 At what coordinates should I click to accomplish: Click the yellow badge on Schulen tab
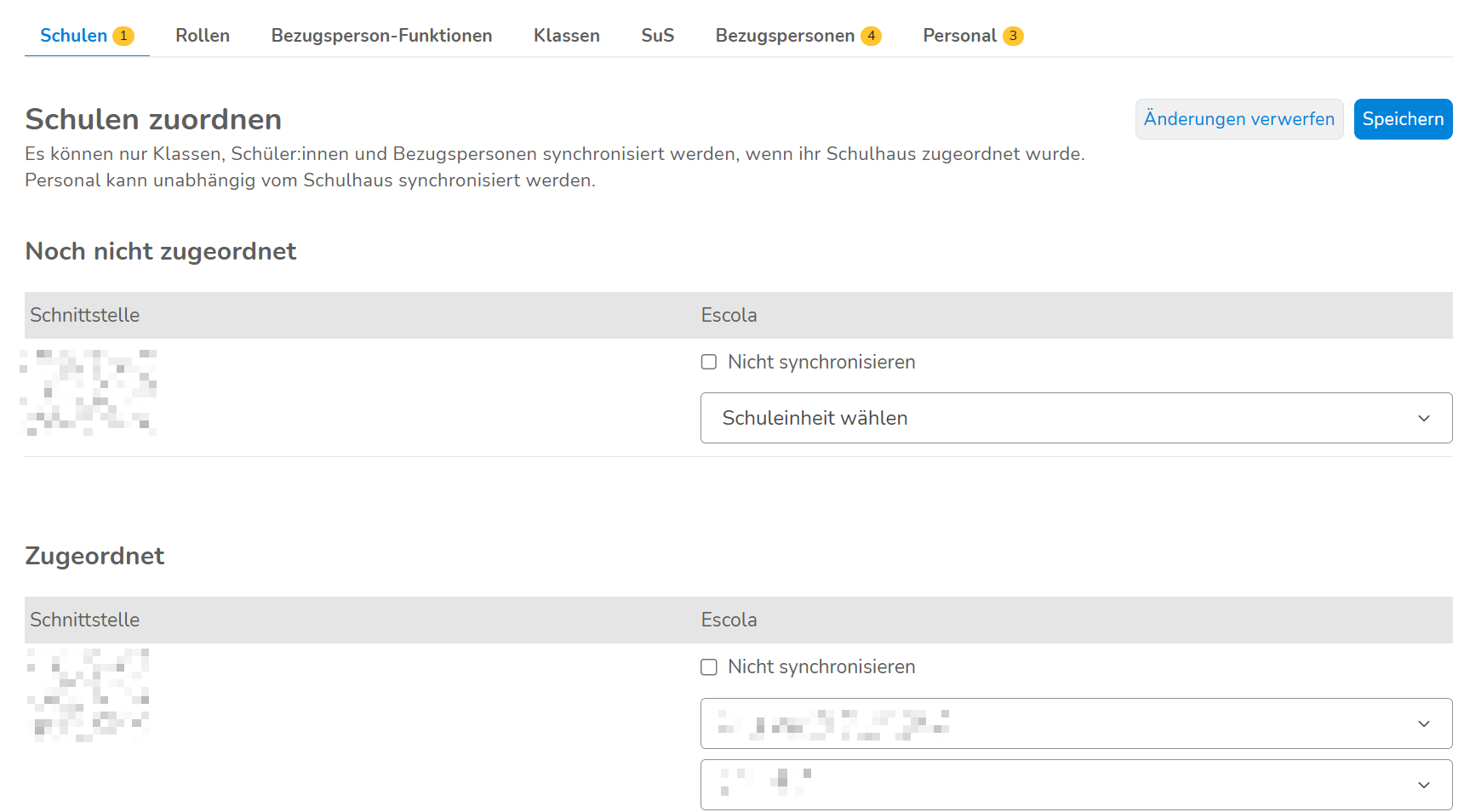pos(123,36)
